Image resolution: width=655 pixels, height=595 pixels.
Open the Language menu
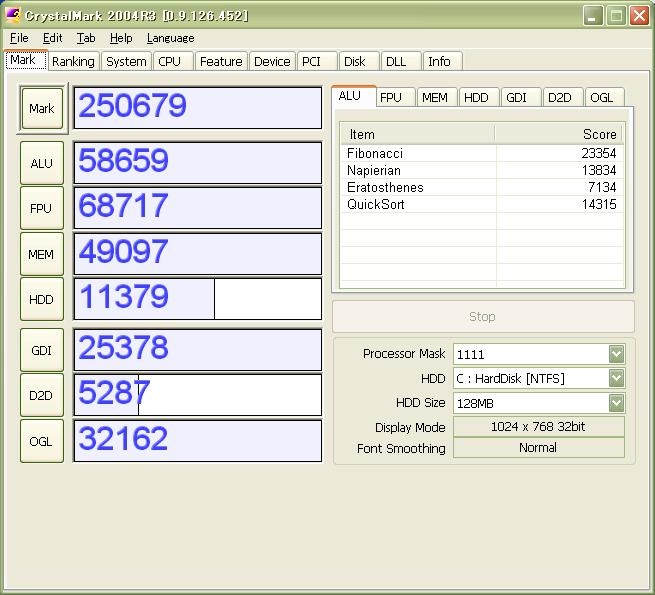pyautogui.click(x=170, y=38)
